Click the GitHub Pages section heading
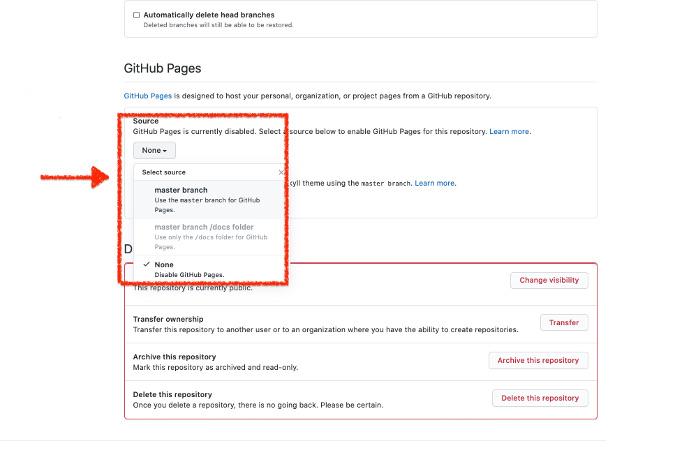Screen dimensions: 675x455 (x=162, y=69)
